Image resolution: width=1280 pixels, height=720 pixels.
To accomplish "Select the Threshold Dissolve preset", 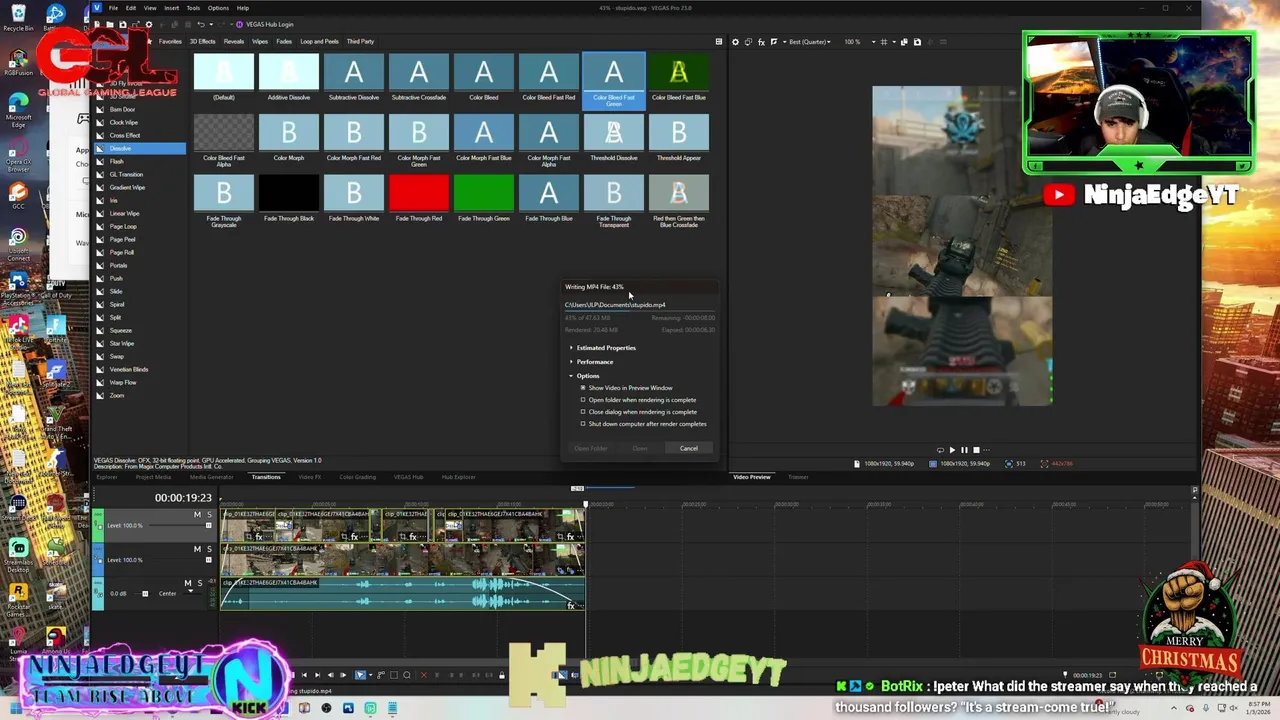I will (x=613, y=138).
